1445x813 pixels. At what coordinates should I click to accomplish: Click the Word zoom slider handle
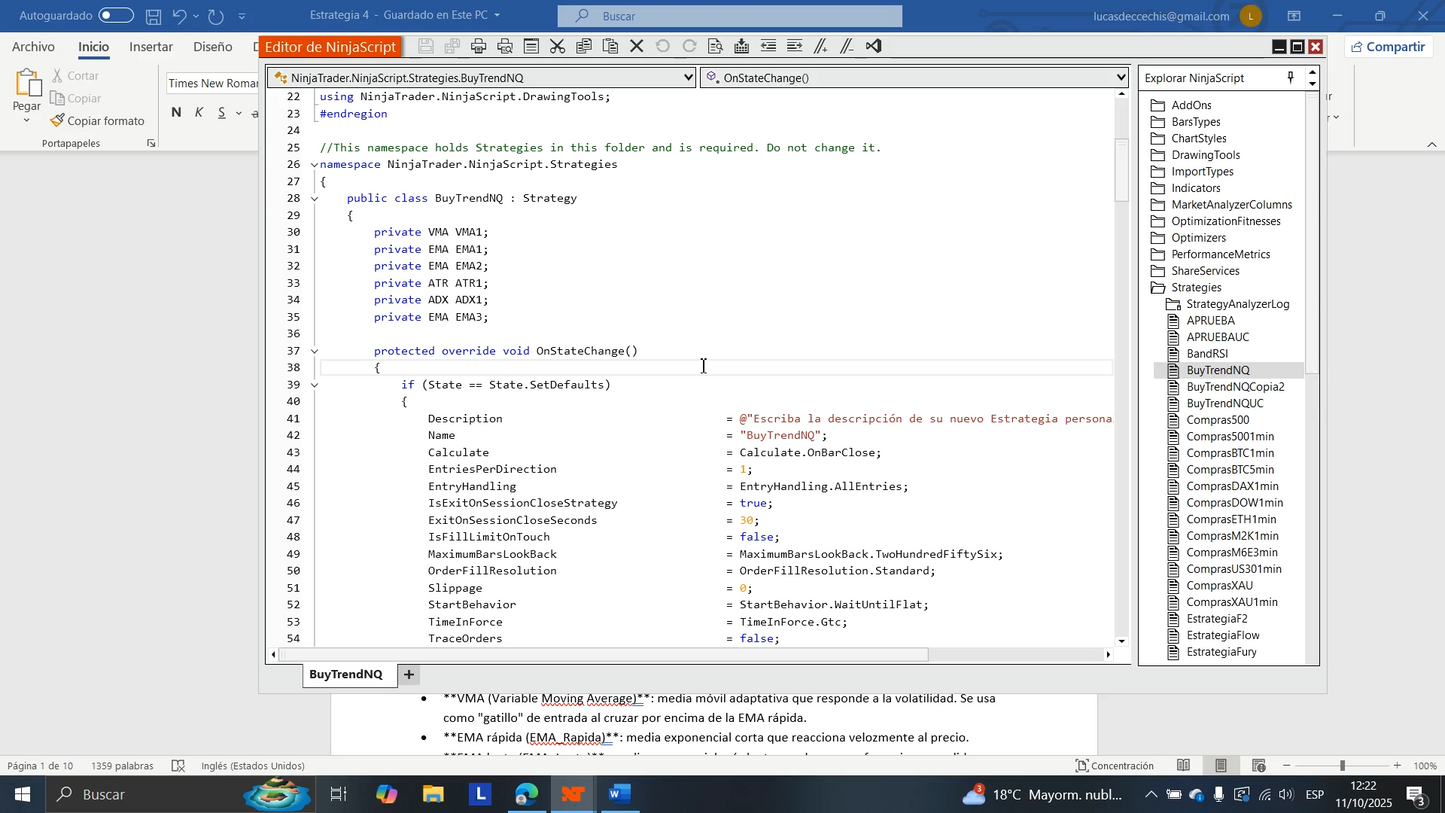point(1342,766)
